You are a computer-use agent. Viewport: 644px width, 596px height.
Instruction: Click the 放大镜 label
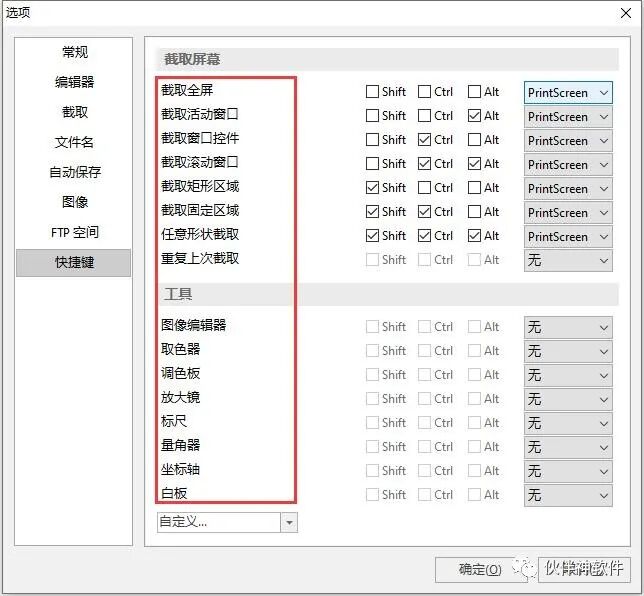[x=180, y=397]
